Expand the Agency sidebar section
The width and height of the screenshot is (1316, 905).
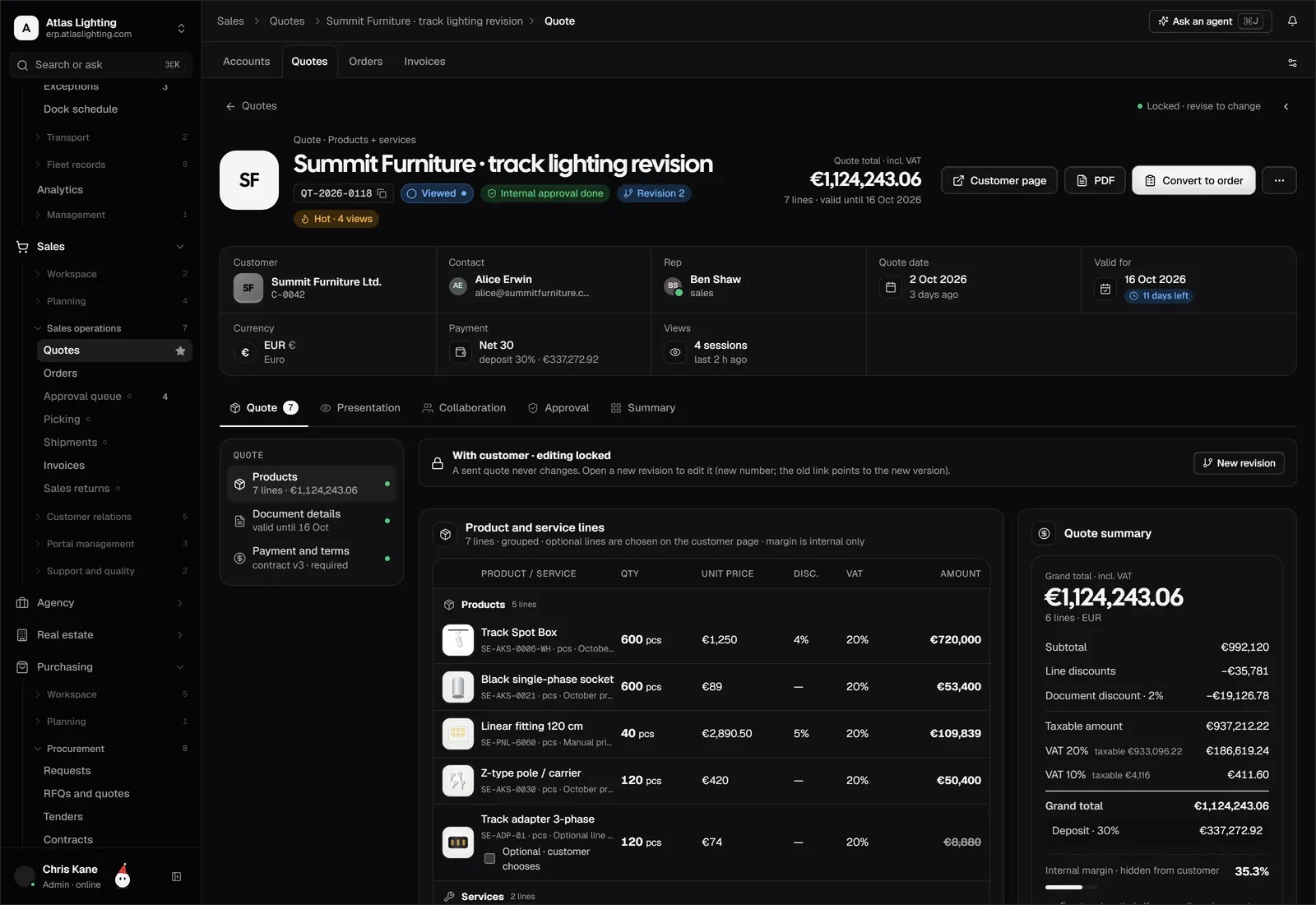(x=100, y=603)
